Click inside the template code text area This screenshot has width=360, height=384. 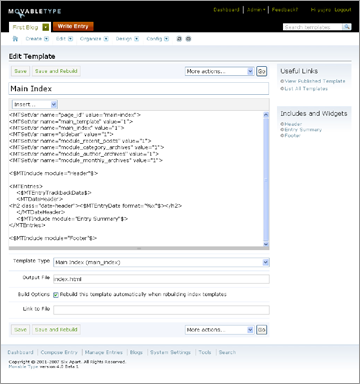[136, 179]
